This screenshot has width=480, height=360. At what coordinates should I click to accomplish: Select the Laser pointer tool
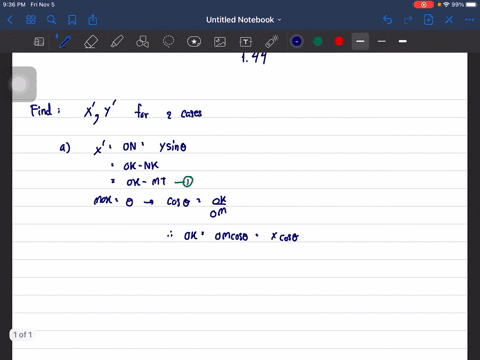pyautogui.click(x=272, y=42)
